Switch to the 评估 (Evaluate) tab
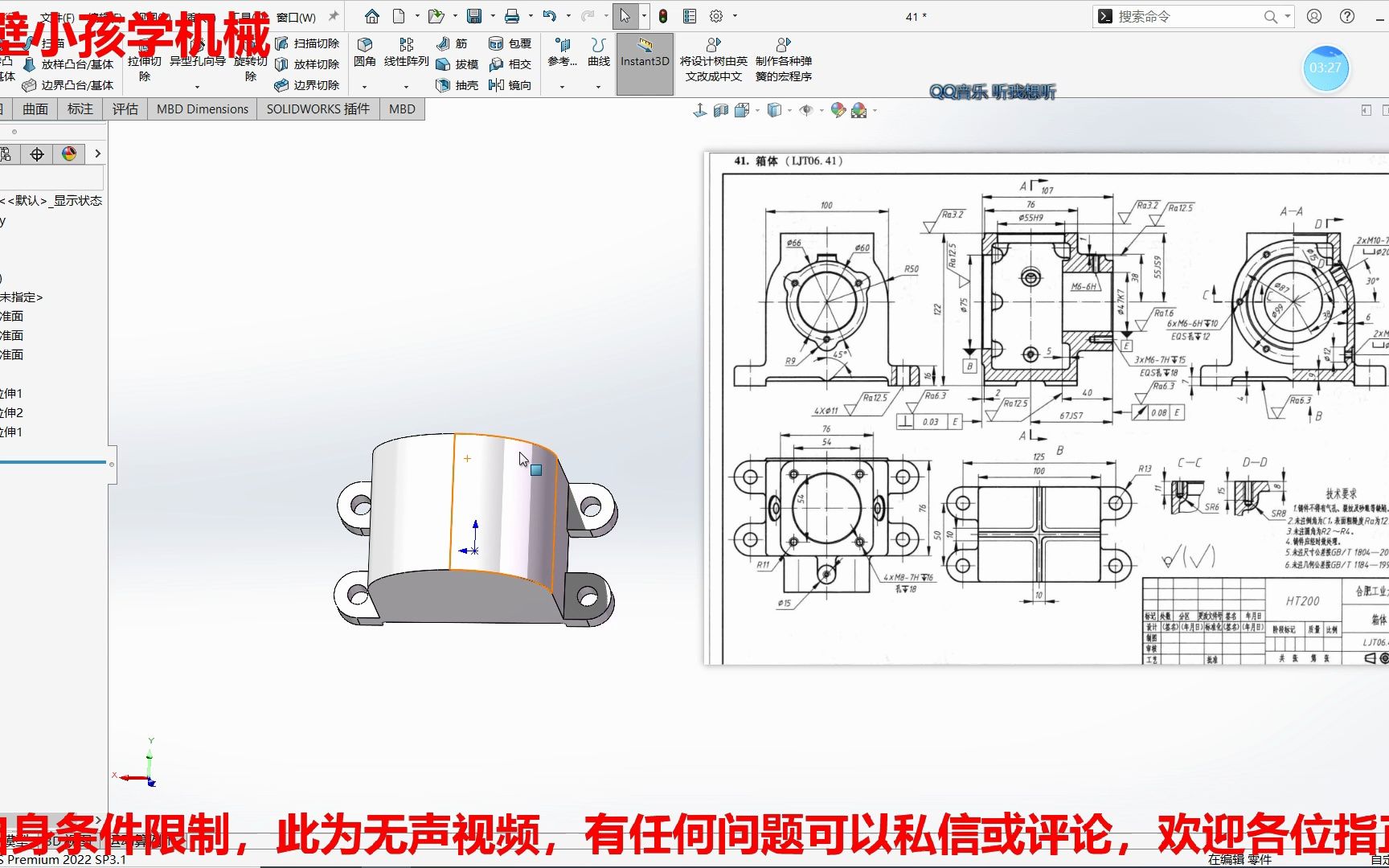This screenshot has height=868, width=1389. [125, 108]
